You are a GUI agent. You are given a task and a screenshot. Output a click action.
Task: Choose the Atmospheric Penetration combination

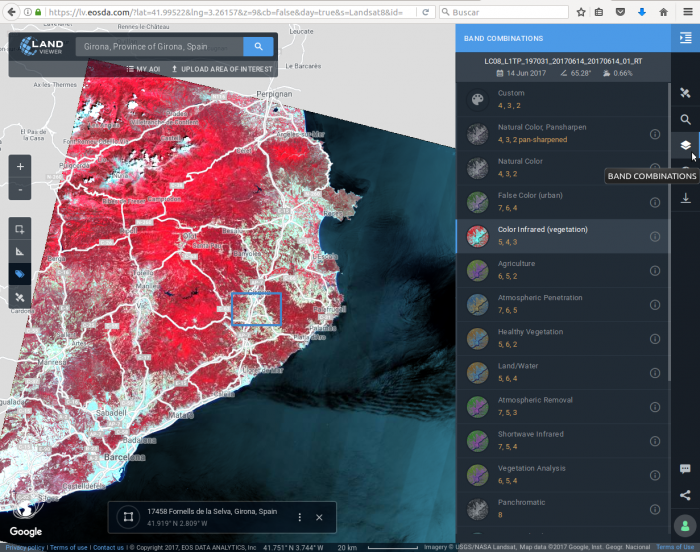(x=563, y=304)
